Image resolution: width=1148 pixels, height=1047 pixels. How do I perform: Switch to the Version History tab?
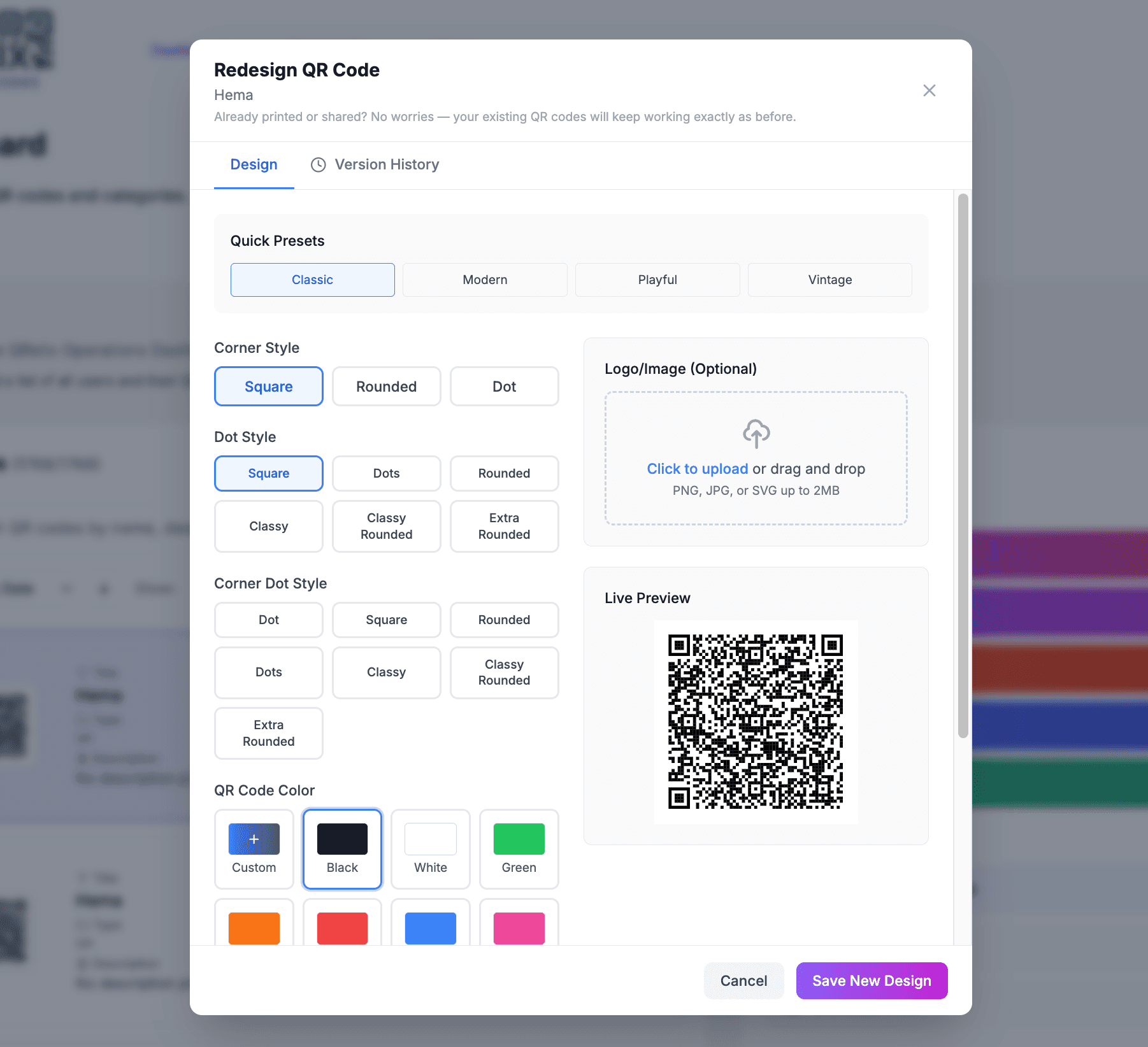[387, 164]
